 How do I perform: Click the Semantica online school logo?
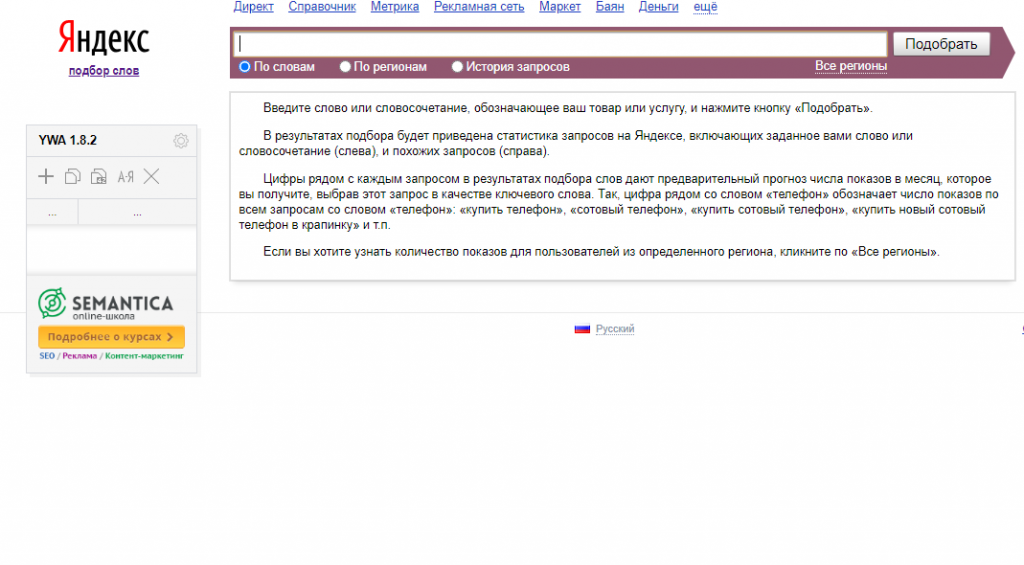tap(106, 304)
